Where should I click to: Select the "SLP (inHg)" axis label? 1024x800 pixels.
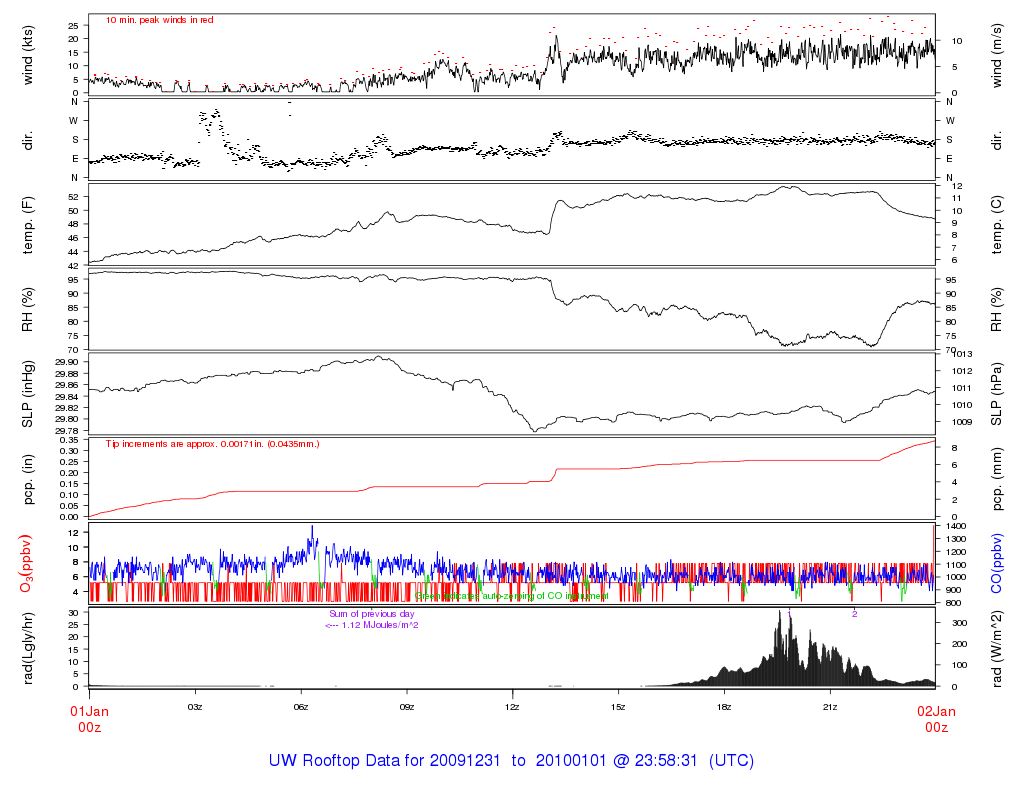(27, 394)
